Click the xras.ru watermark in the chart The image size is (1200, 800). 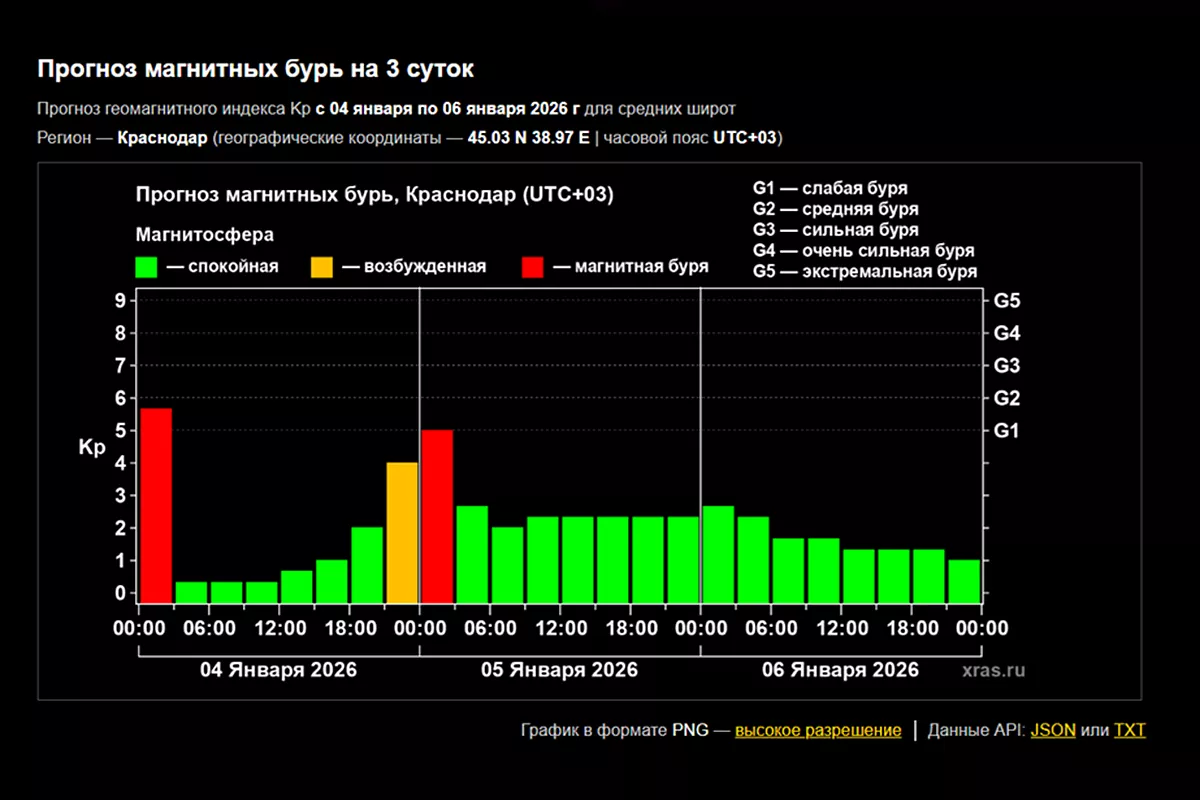[994, 670]
